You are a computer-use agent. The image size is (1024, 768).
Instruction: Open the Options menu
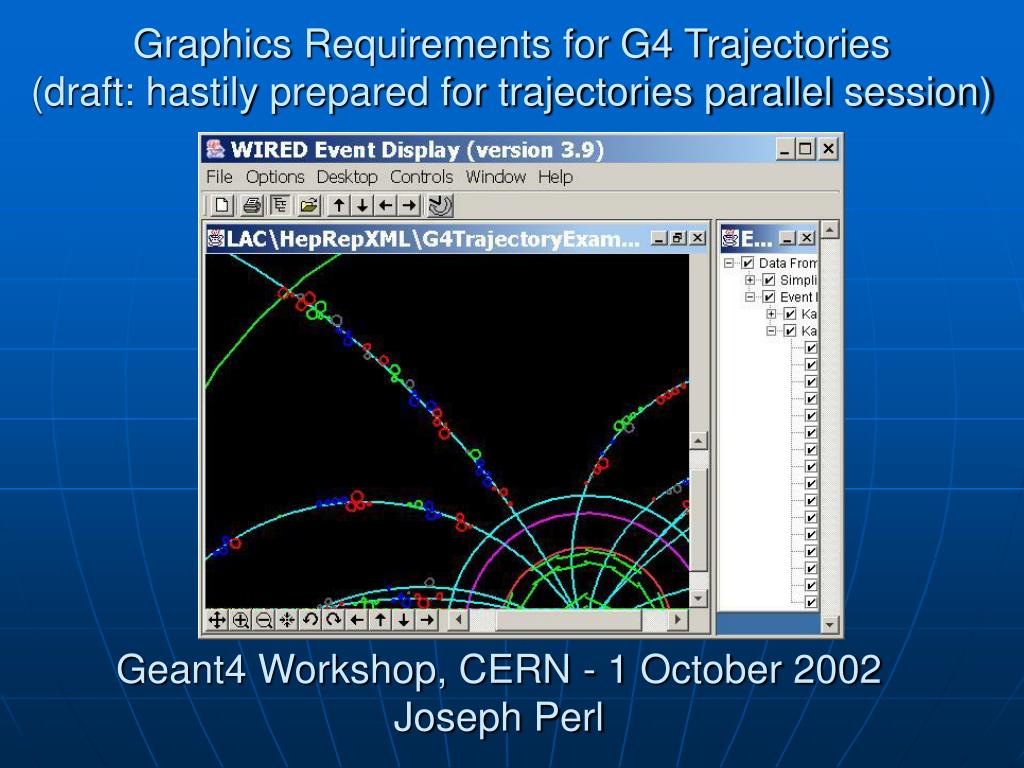click(x=275, y=177)
